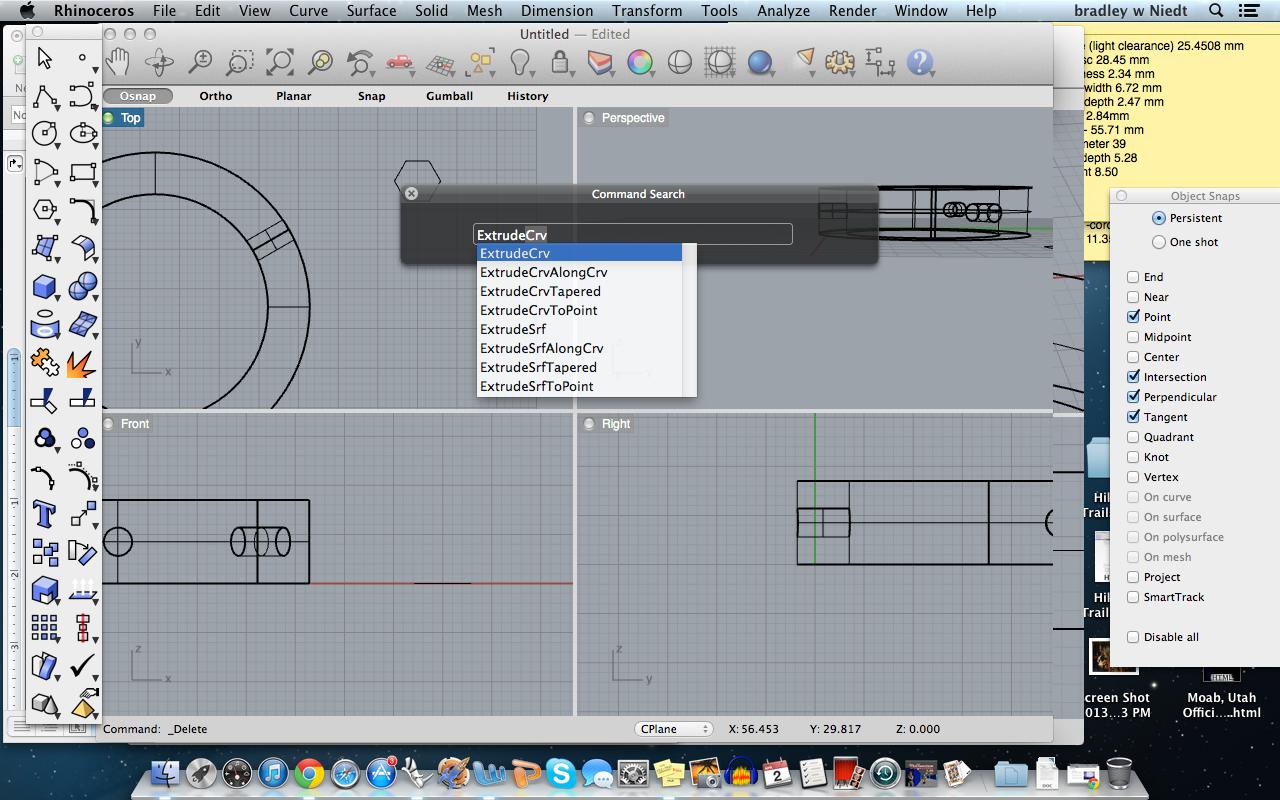This screenshot has width=1280, height=800.
Task: Expand the Front viewport title menu
Action: (135, 424)
